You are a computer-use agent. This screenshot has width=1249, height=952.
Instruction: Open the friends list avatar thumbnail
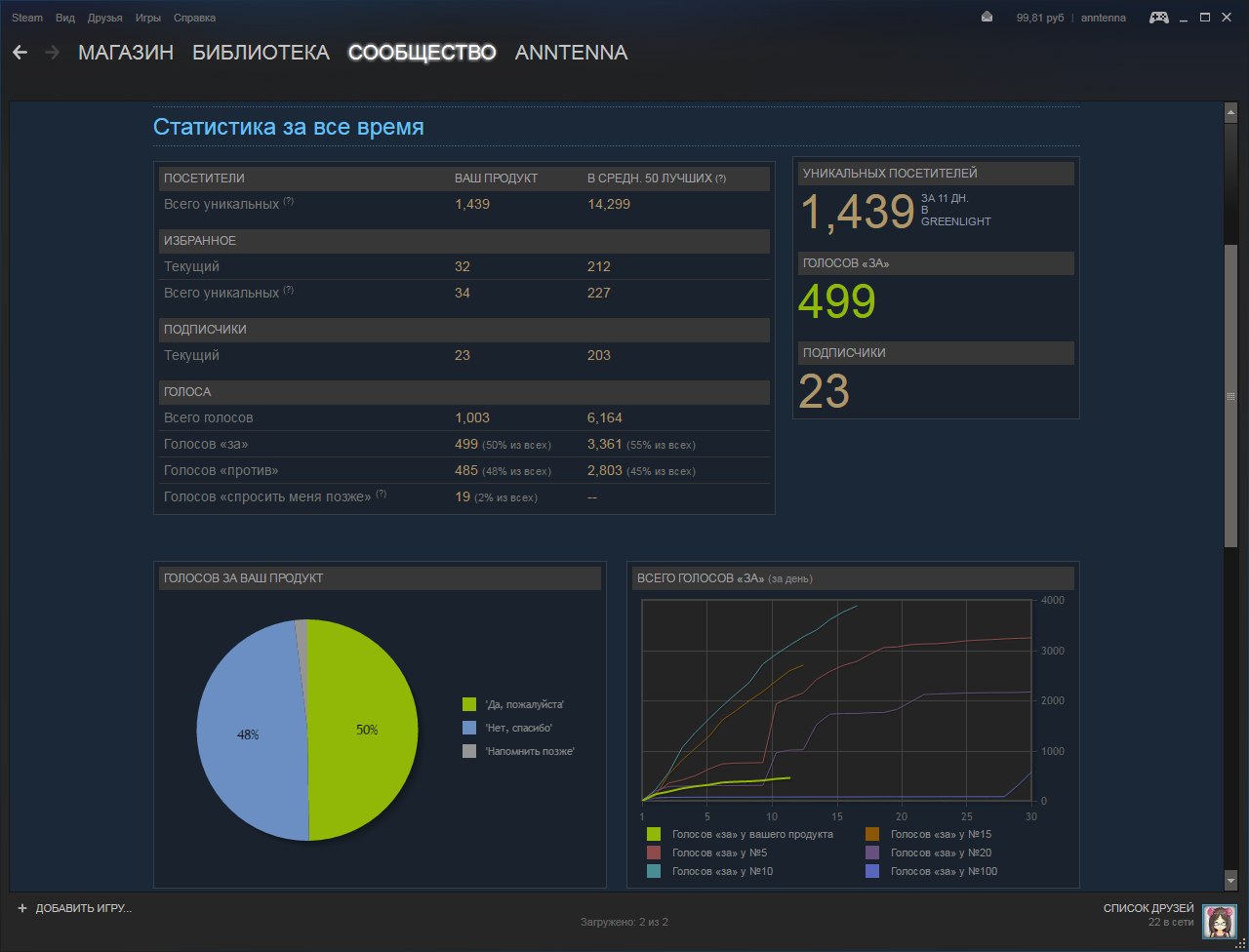click(x=1220, y=921)
